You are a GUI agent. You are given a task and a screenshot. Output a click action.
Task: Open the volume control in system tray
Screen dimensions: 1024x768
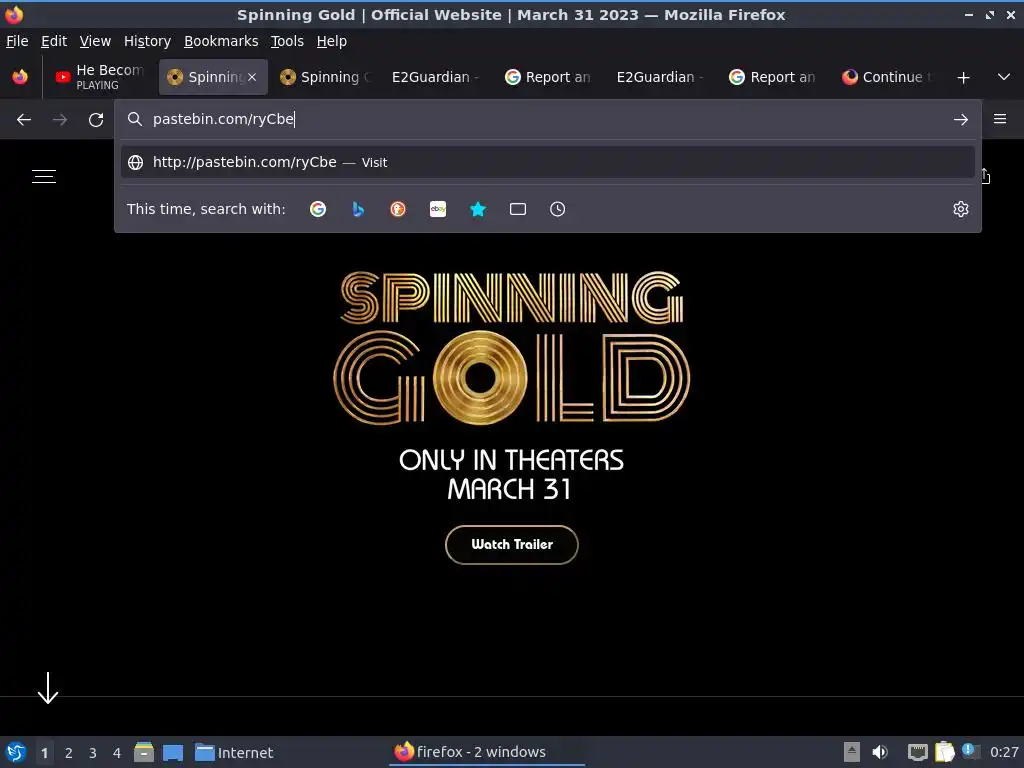click(x=880, y=752)
